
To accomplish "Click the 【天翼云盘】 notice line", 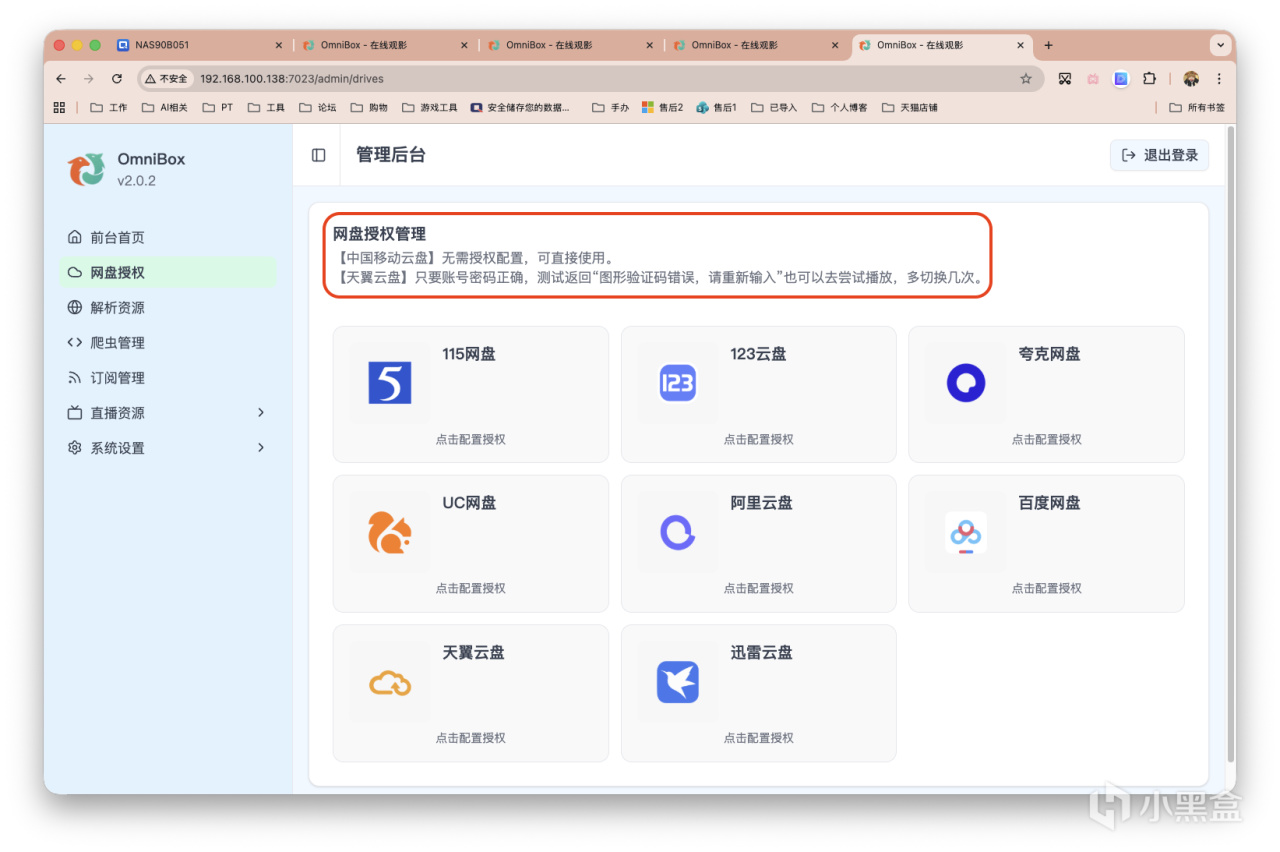I will tap(658, 277).
